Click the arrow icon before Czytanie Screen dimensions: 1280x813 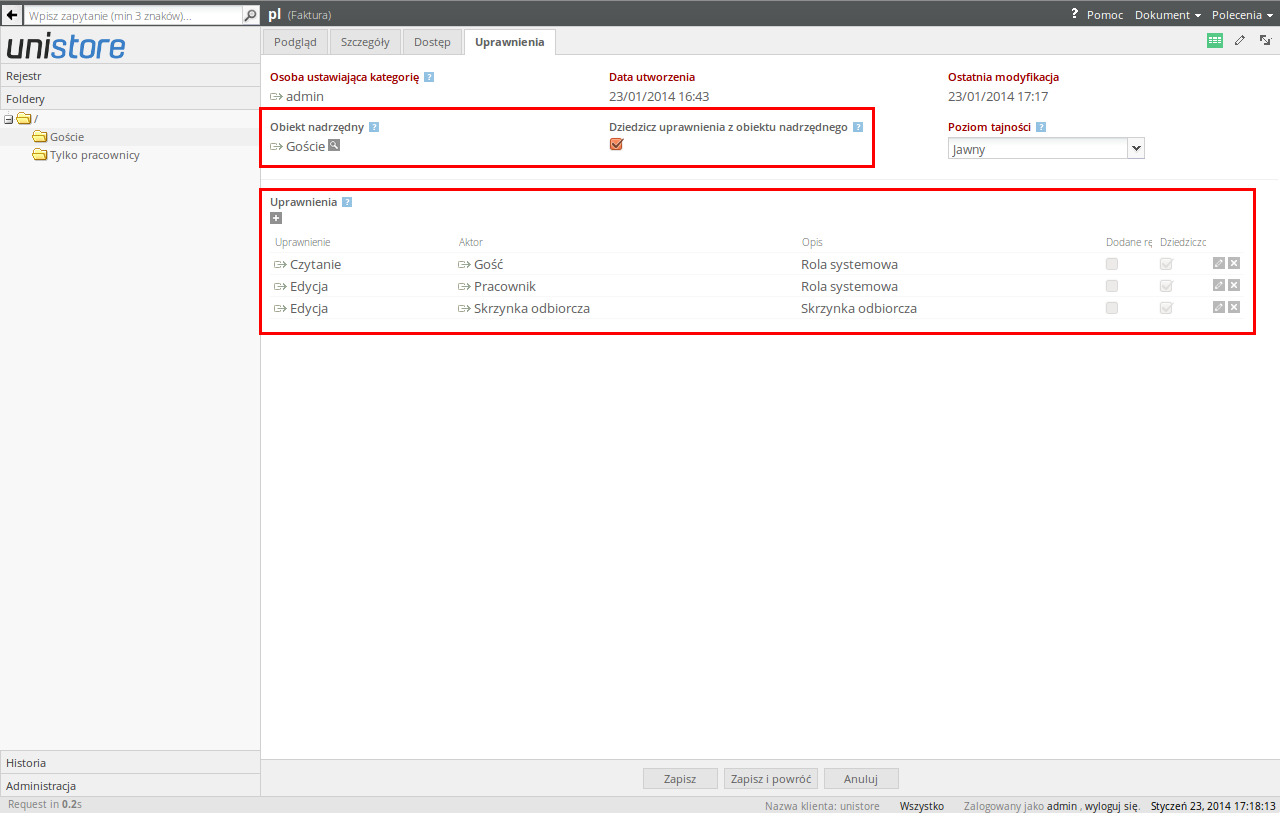[x=280, y=265]
